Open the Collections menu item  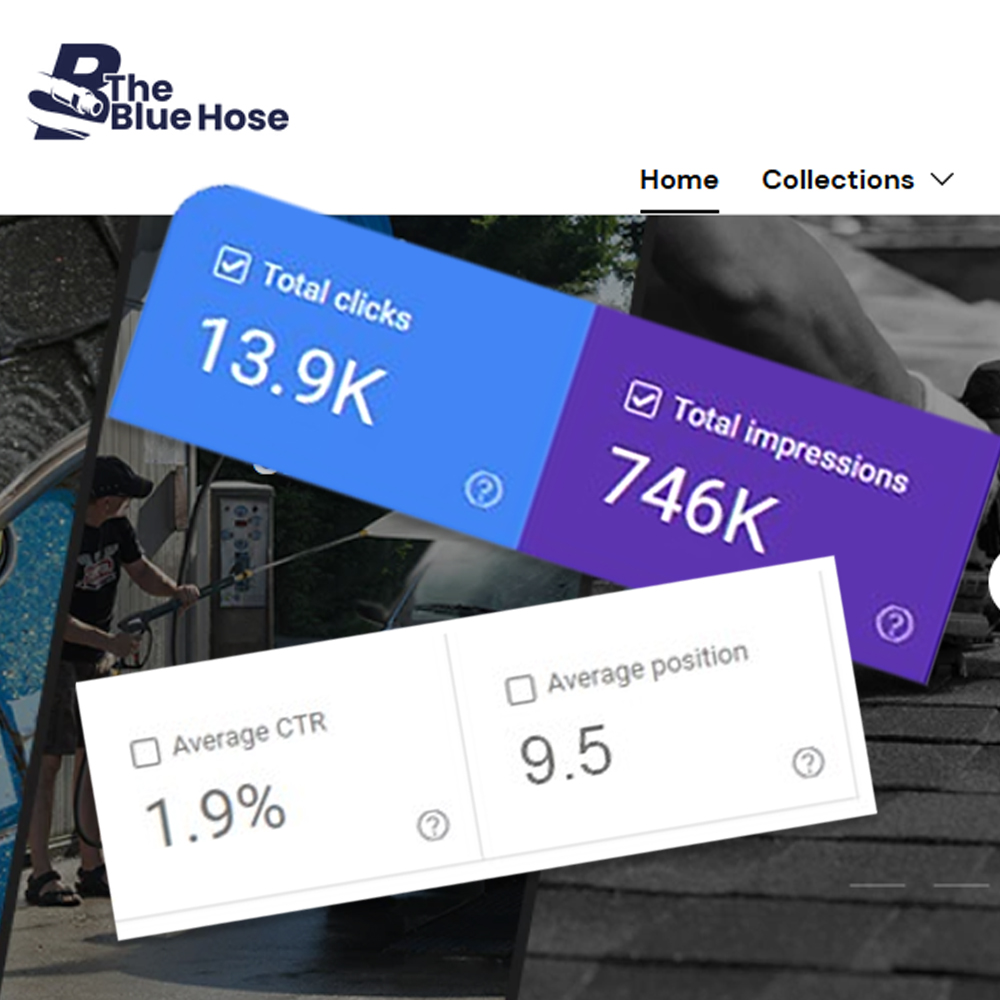[x=838, y=180]
